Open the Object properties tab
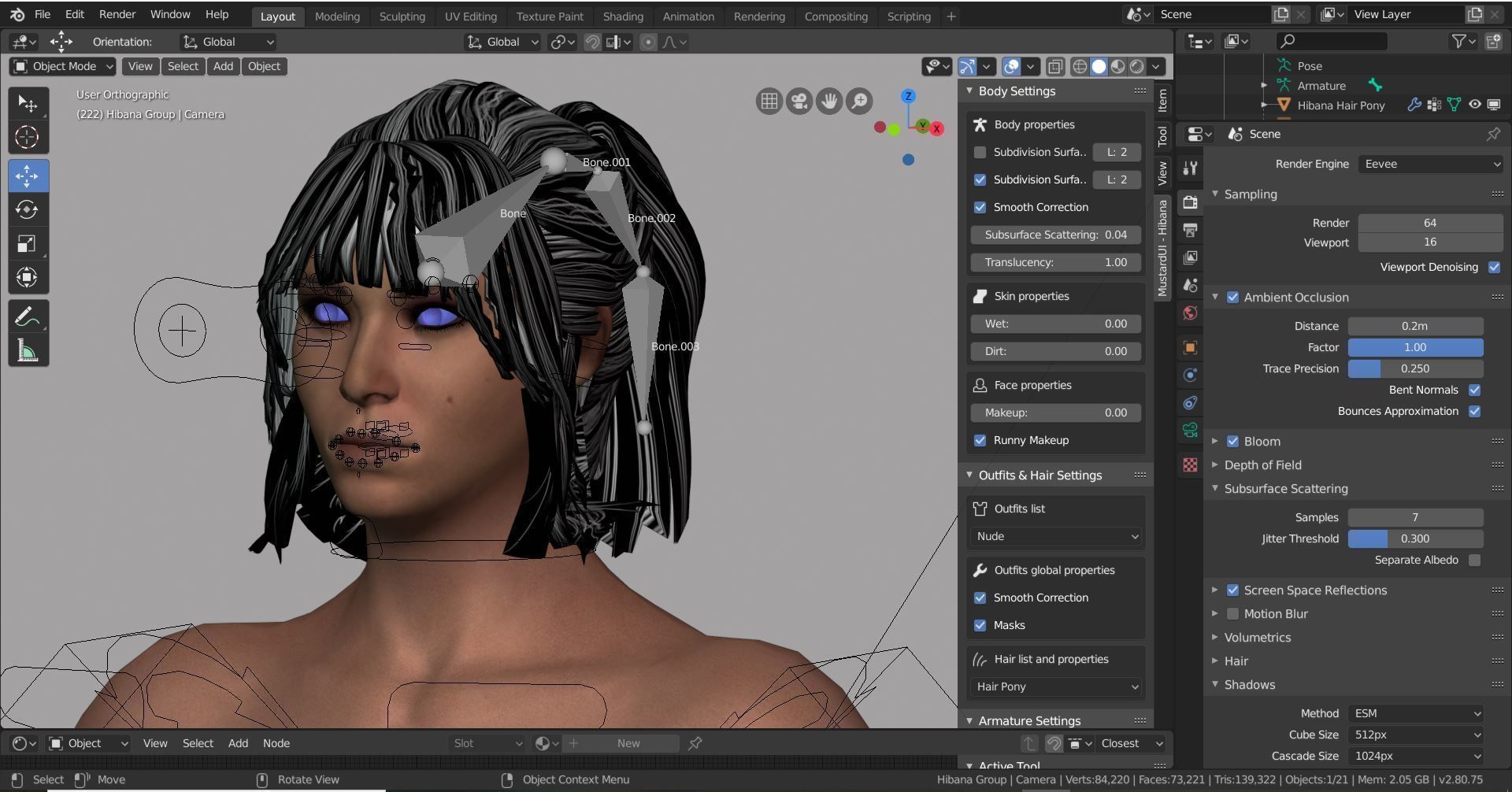Image resolution: width=1512 pixels, height=792 pixels. tap(1190, 347)
